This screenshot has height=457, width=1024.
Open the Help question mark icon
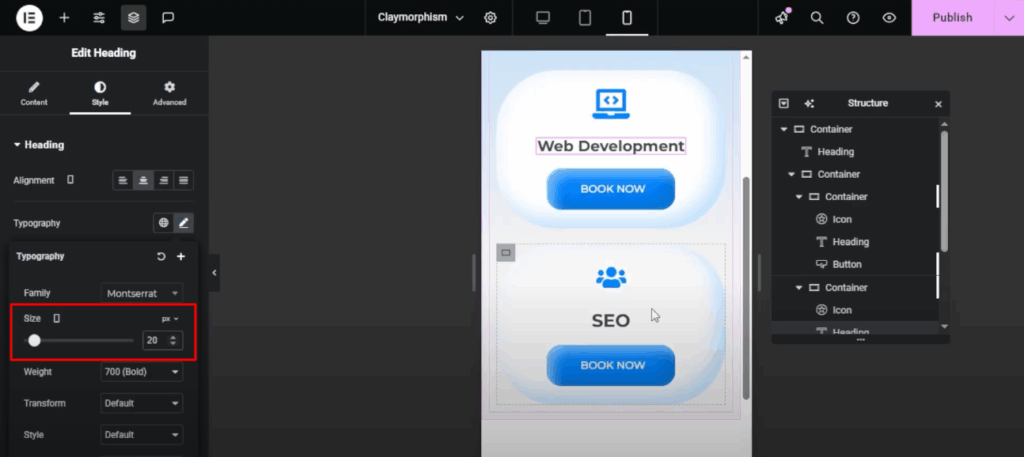click(853, 18)
